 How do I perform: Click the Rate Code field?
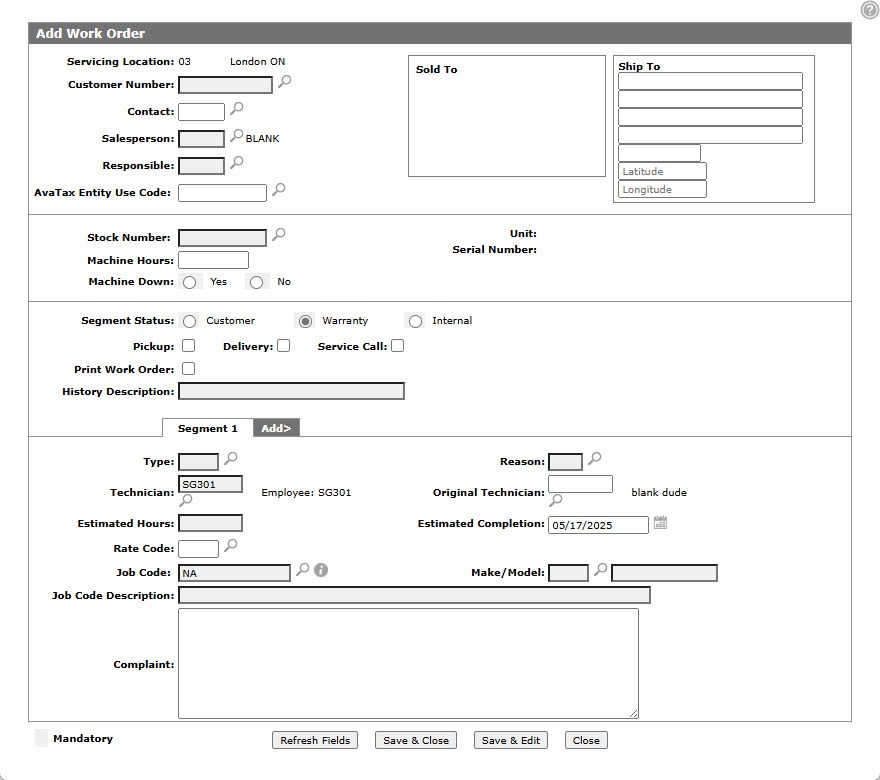[x=199, y=549]
